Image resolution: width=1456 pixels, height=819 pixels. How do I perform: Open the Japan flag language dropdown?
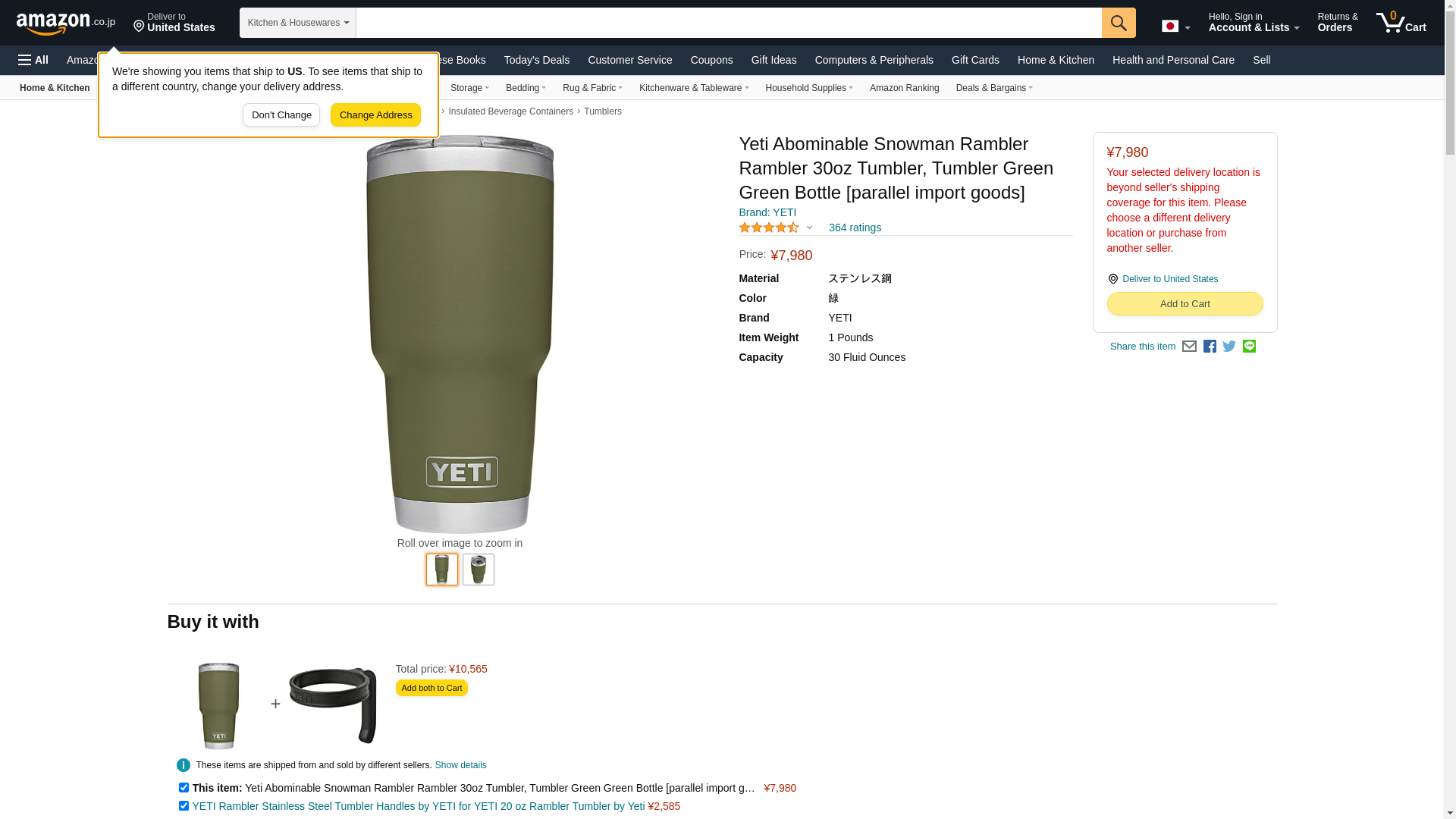pos(1175,27)
